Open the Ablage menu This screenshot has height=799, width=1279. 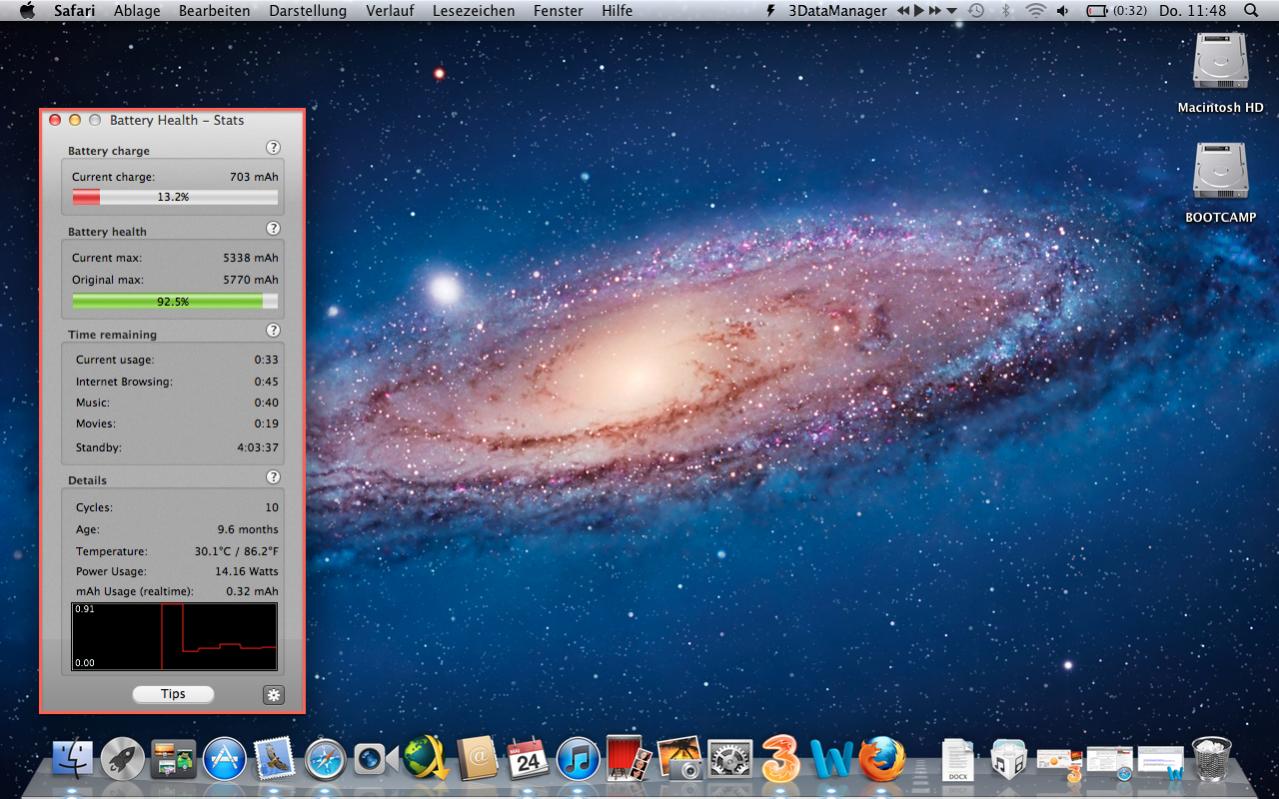tap(137, 11)
